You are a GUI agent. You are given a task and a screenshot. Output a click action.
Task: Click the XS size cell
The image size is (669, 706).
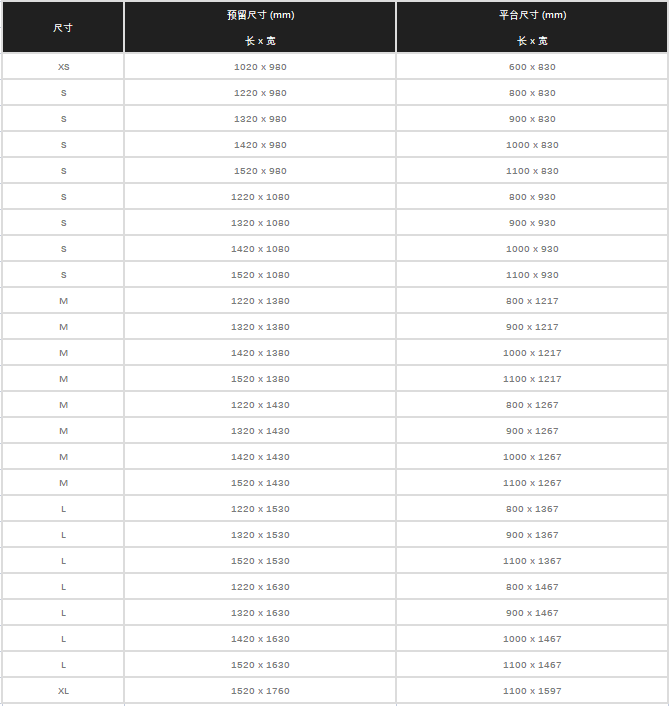click(x=63, y=67)
